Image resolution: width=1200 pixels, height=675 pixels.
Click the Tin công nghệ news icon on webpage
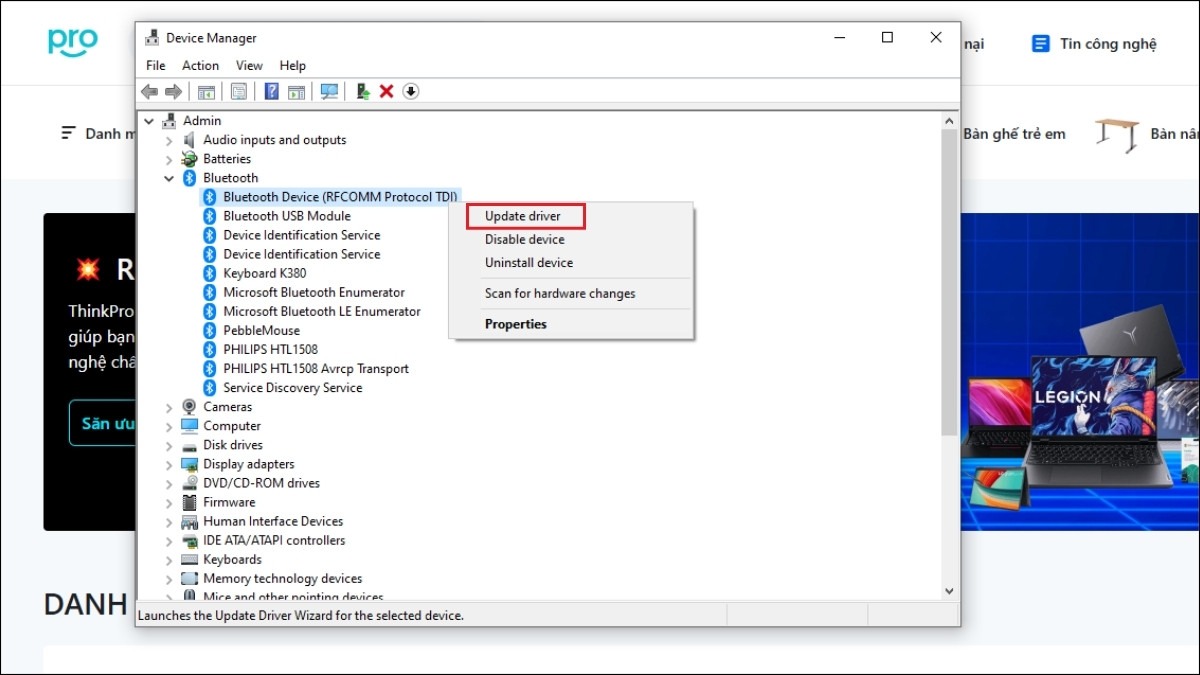pyautogui.click(x=1041, y=44)
